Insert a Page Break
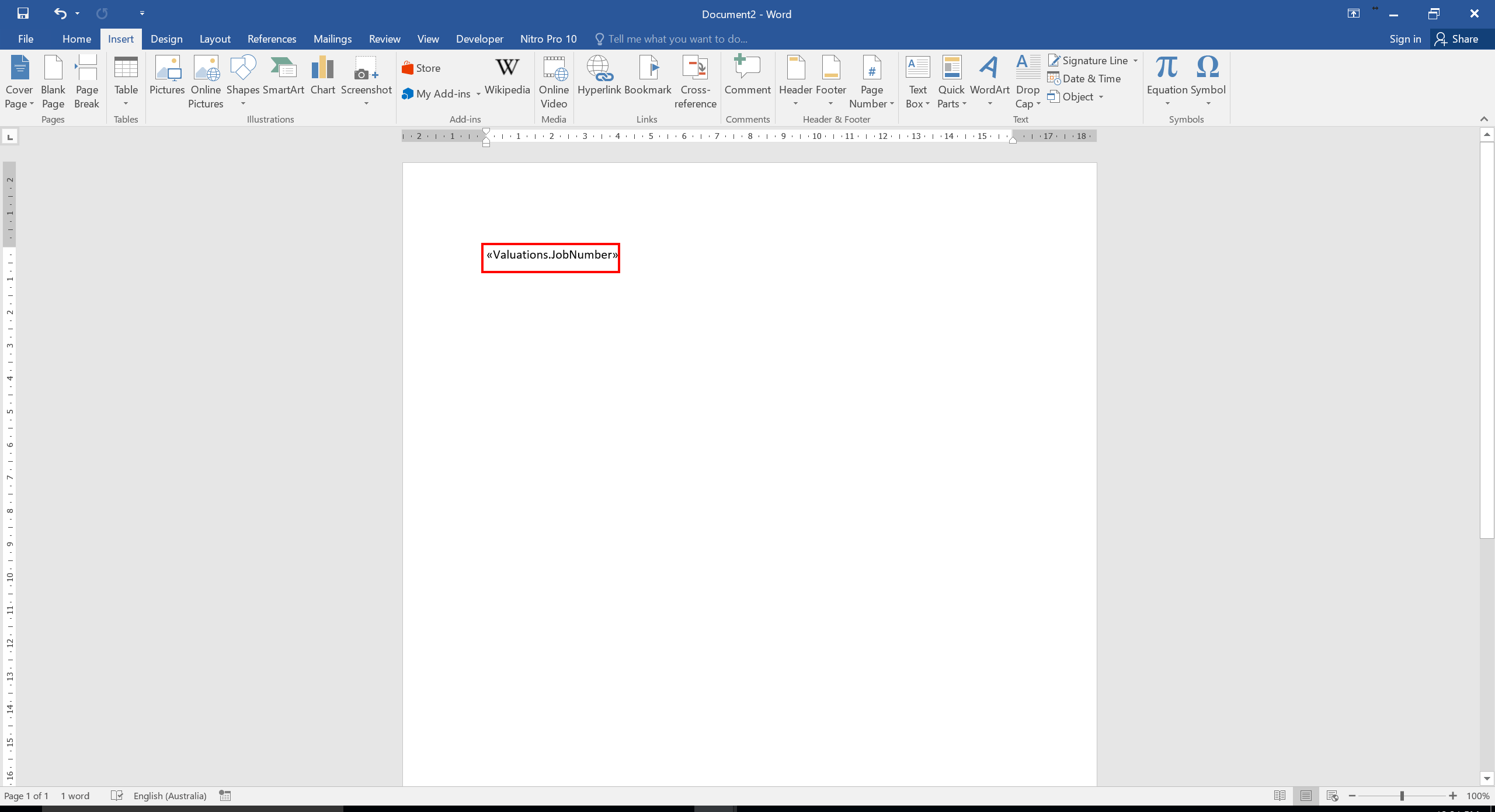Viewport: 1495px width, 812px height. tap(86, 82)
